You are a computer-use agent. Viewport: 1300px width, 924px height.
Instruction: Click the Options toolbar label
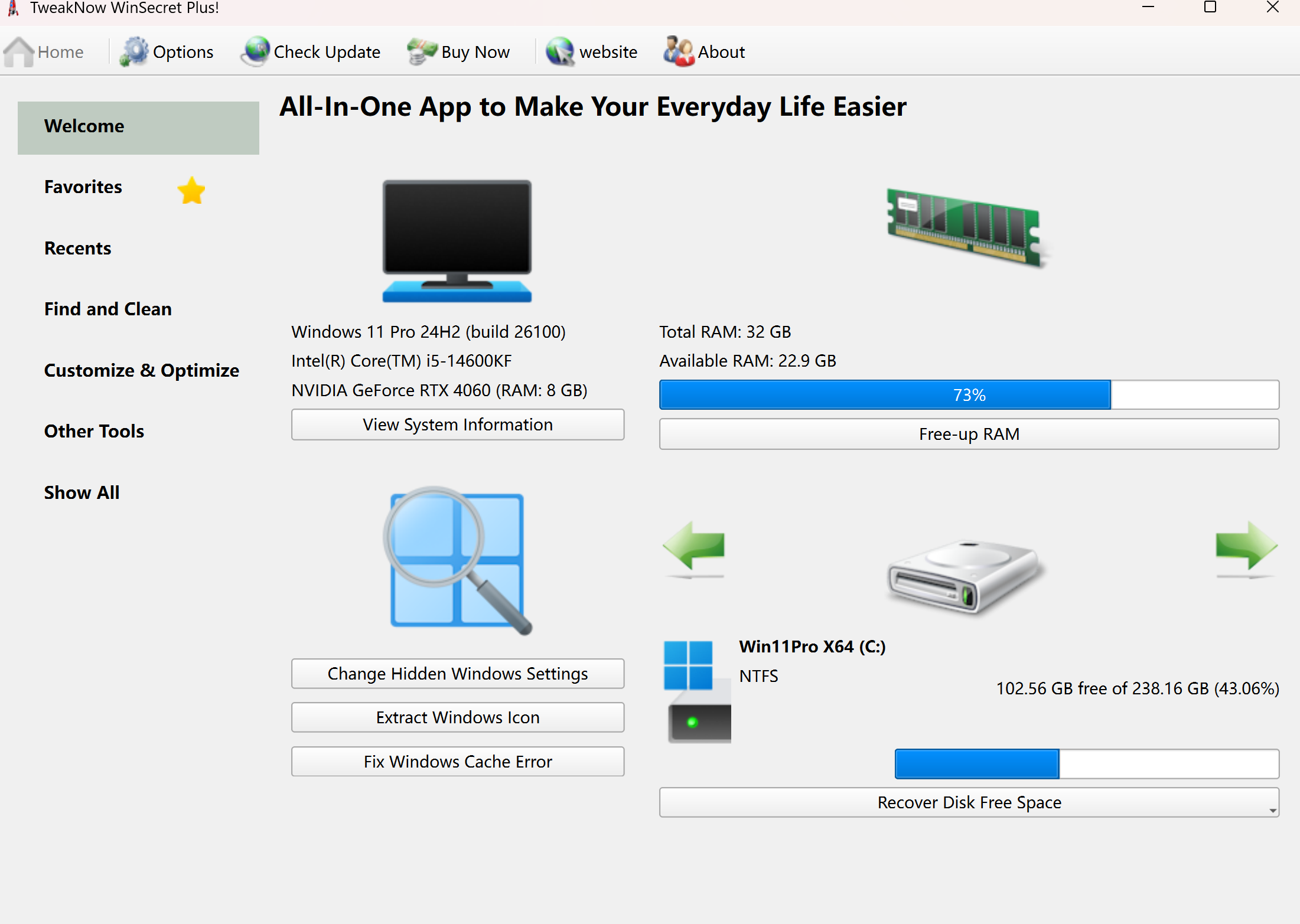183,52
